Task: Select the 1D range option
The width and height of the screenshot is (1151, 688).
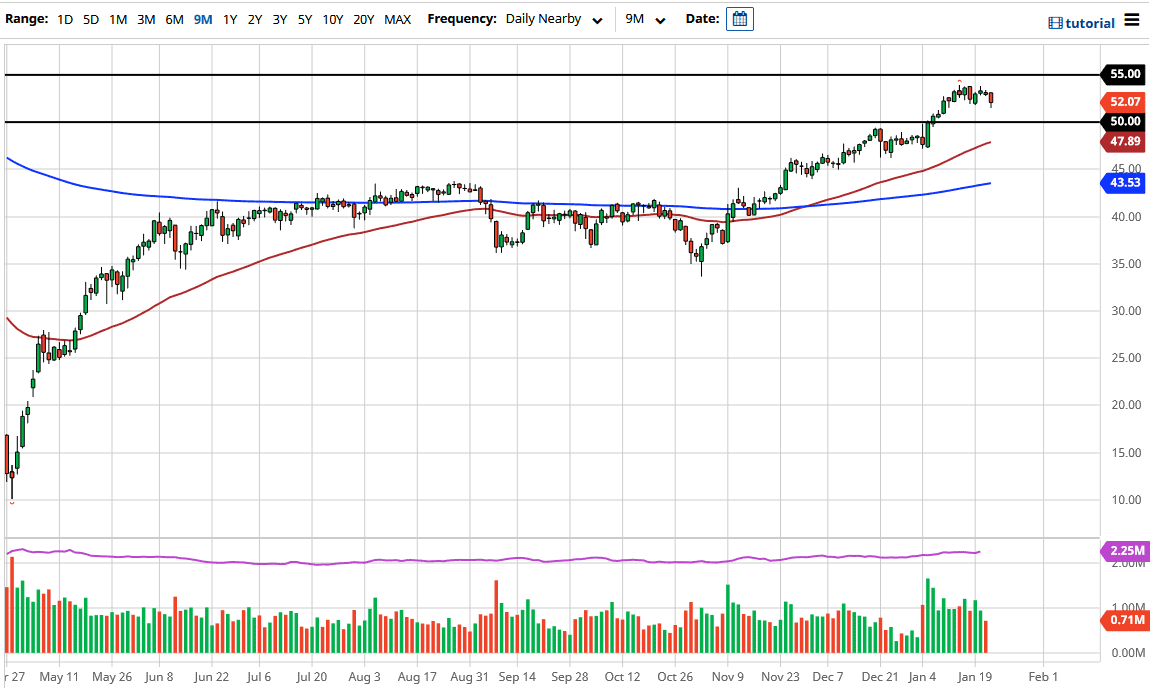Action: [65, 19]
